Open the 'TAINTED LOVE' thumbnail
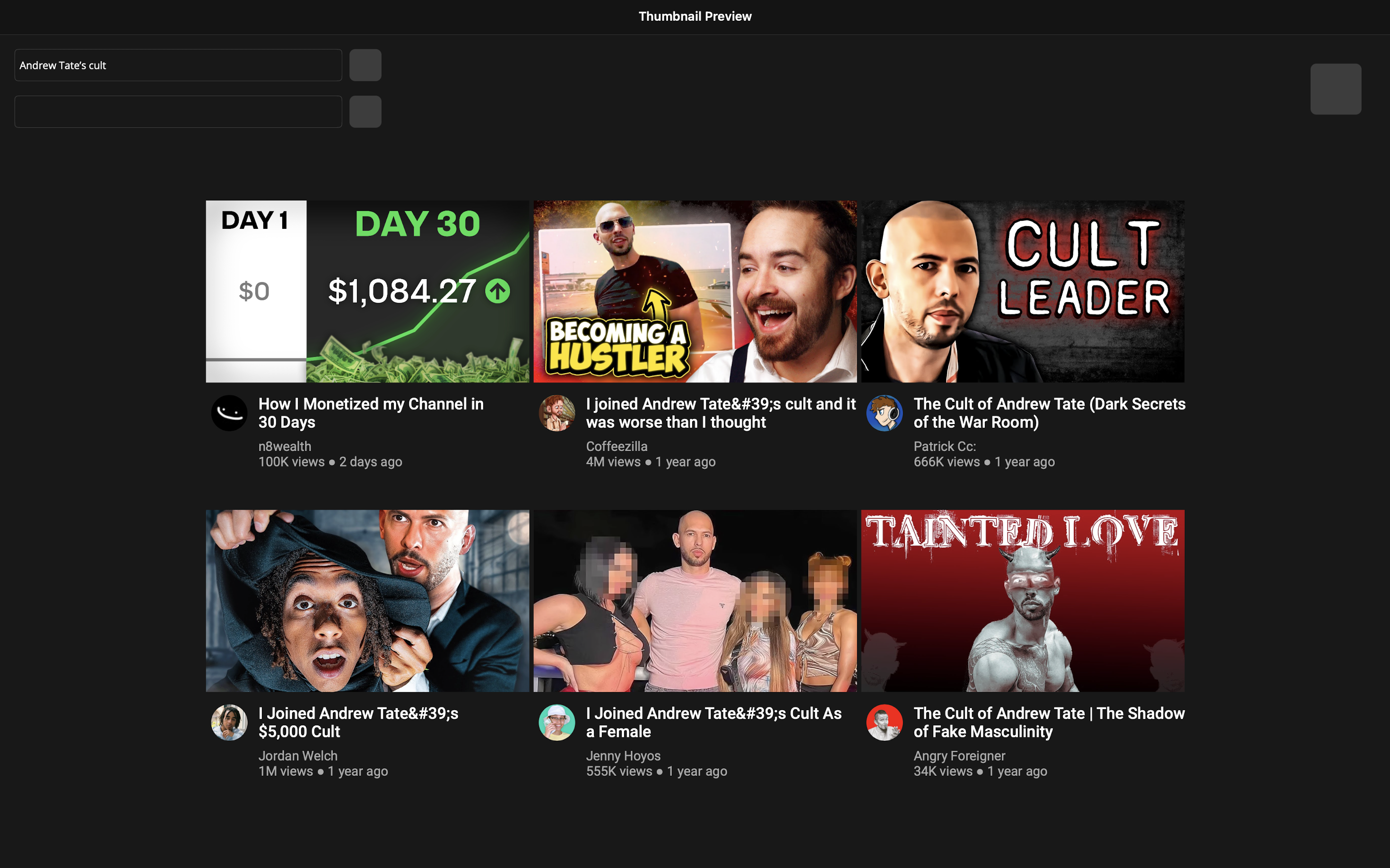 point(1023,600)
